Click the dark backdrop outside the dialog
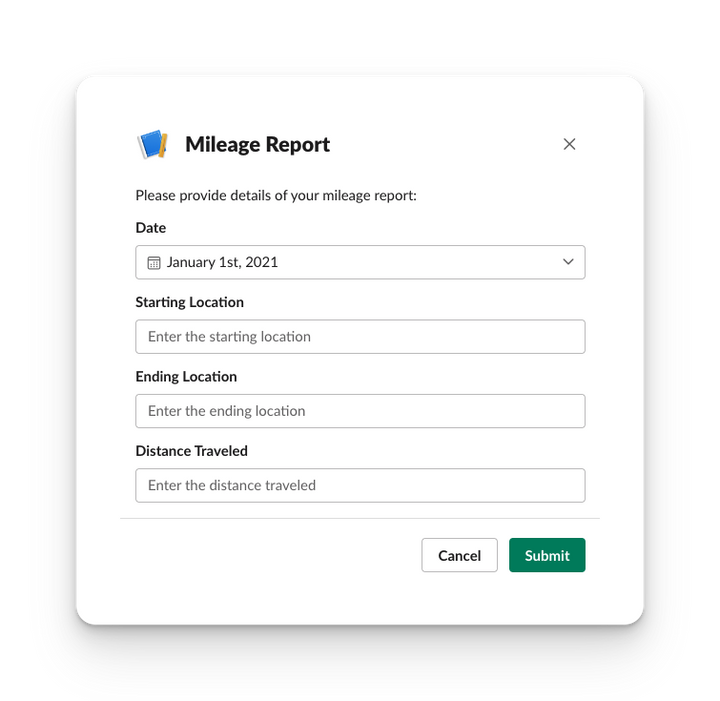This screenshot has width=720, height=701. (x=36, y=350)
